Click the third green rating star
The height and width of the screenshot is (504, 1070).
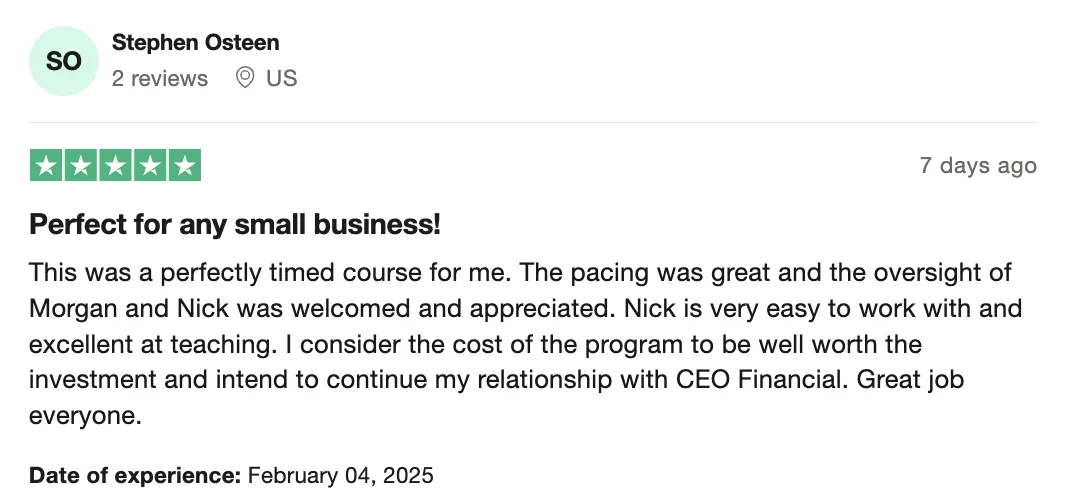point(115,166)
